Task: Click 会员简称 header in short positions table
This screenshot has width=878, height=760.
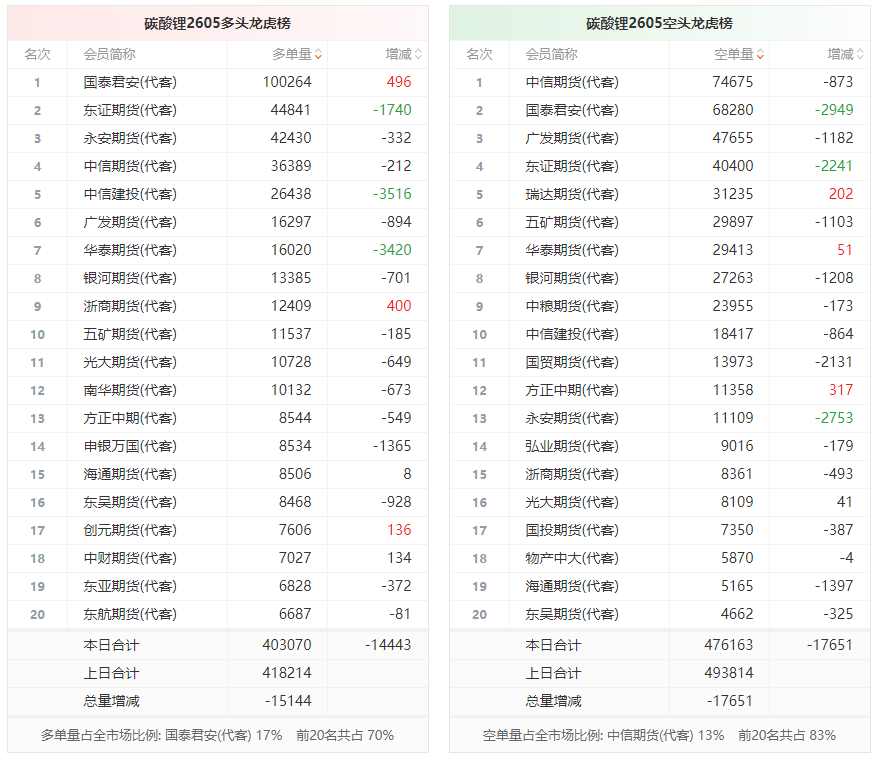Action: 552,54
